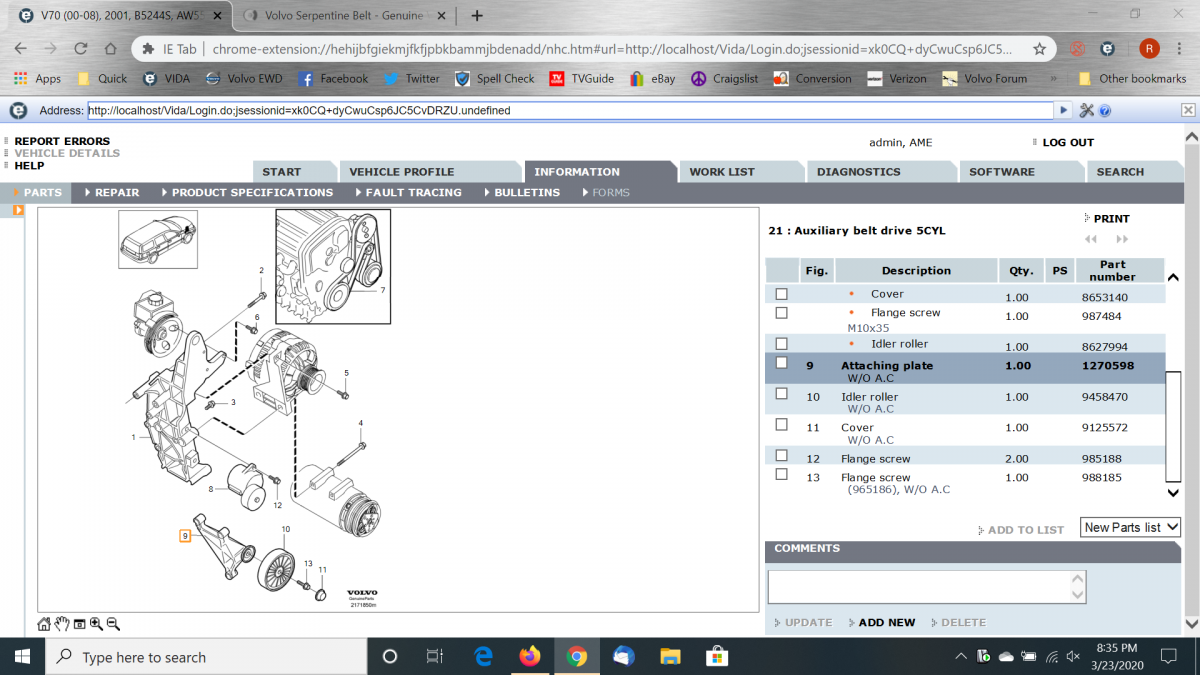Click the fit-to-window icon below diagram
This screenshot has width=1200, height=675.
click(79, 624)
